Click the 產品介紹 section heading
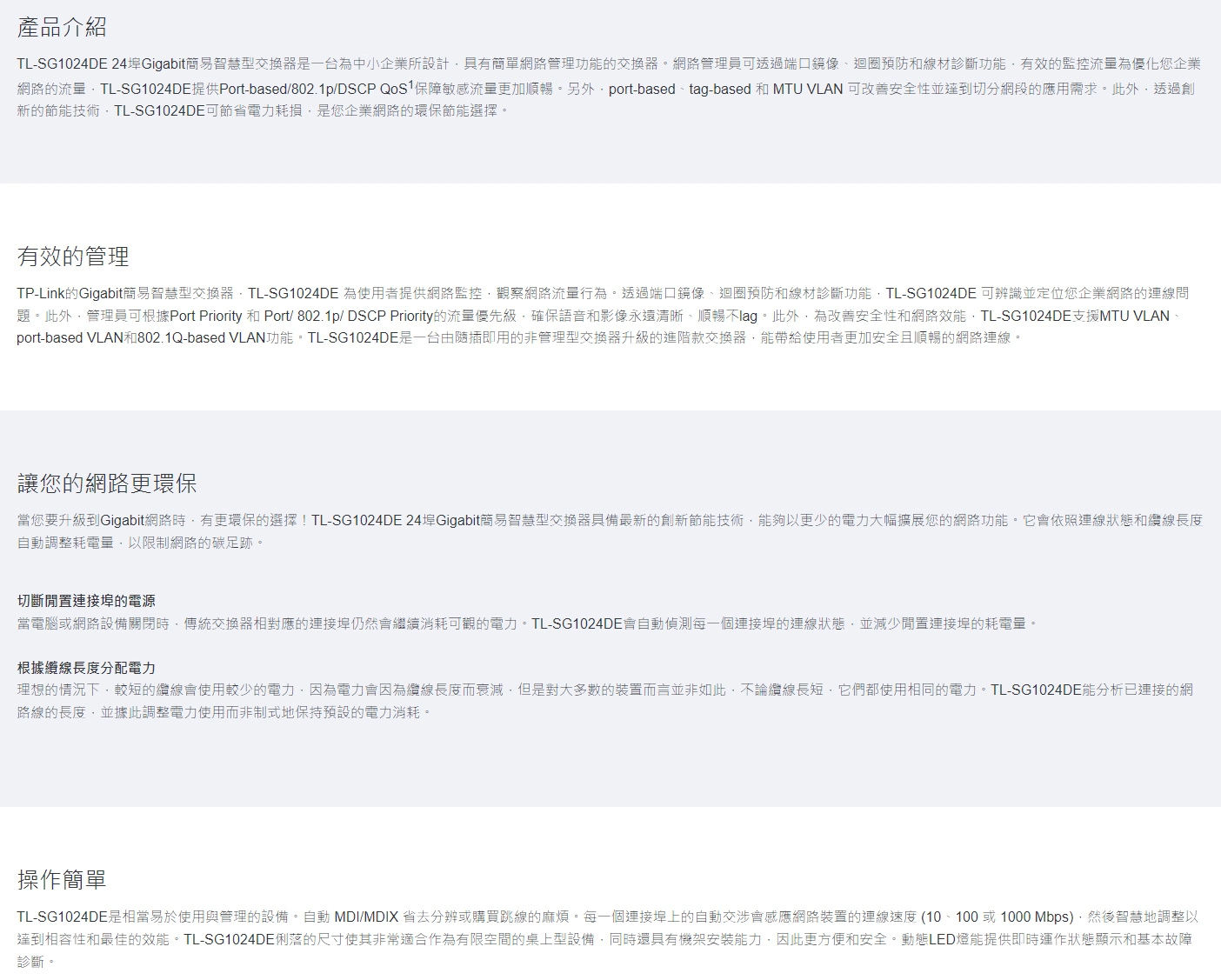This screenshot has height=980, width=1221. click(62, 27)
